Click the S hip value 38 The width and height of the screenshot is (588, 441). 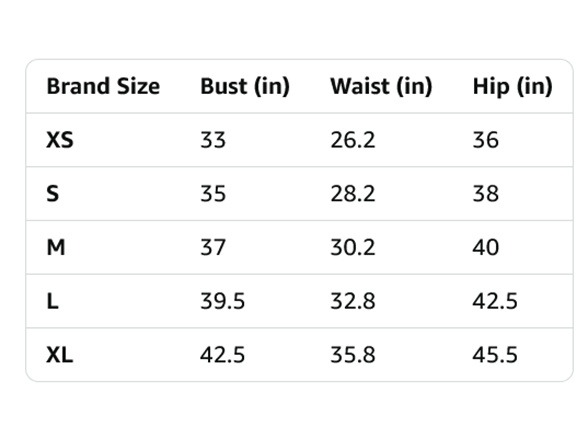[486, 194]
